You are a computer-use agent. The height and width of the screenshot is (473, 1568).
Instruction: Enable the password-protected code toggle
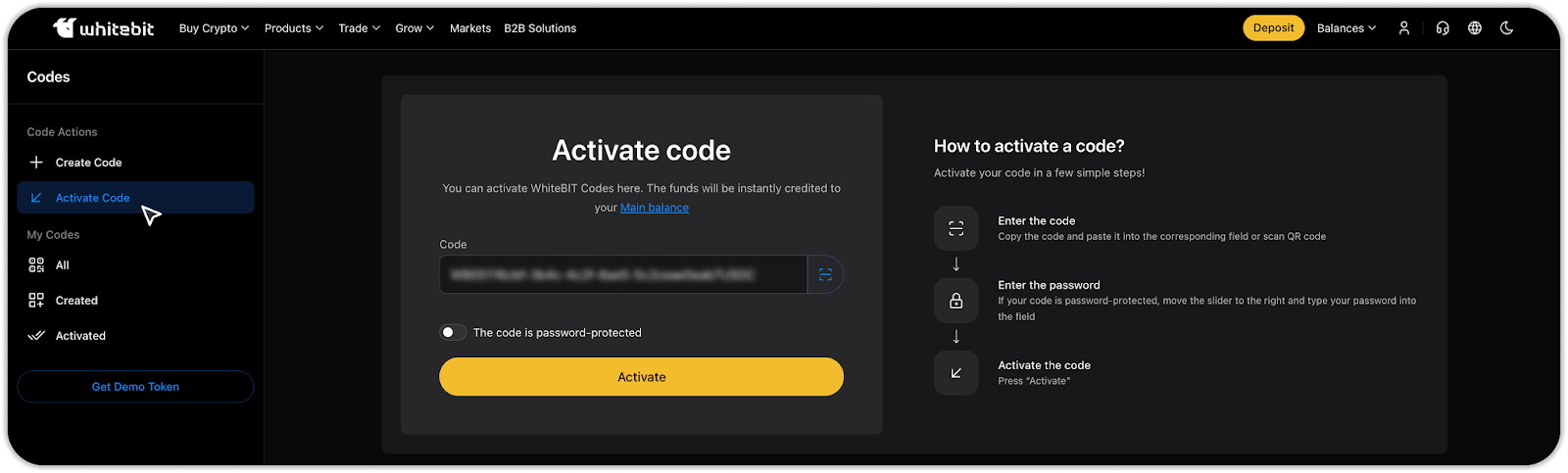click(452, 333)
